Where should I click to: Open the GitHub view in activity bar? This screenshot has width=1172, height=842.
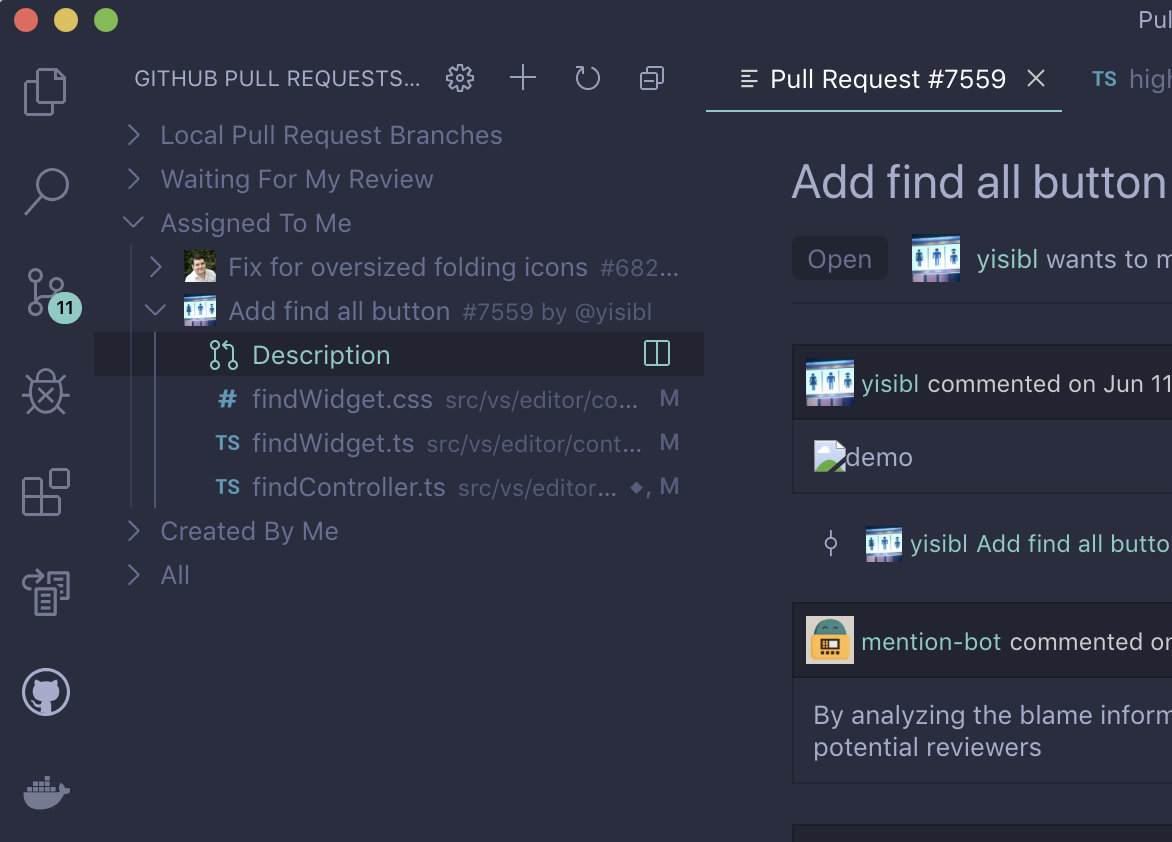click(x=46, y=692)
